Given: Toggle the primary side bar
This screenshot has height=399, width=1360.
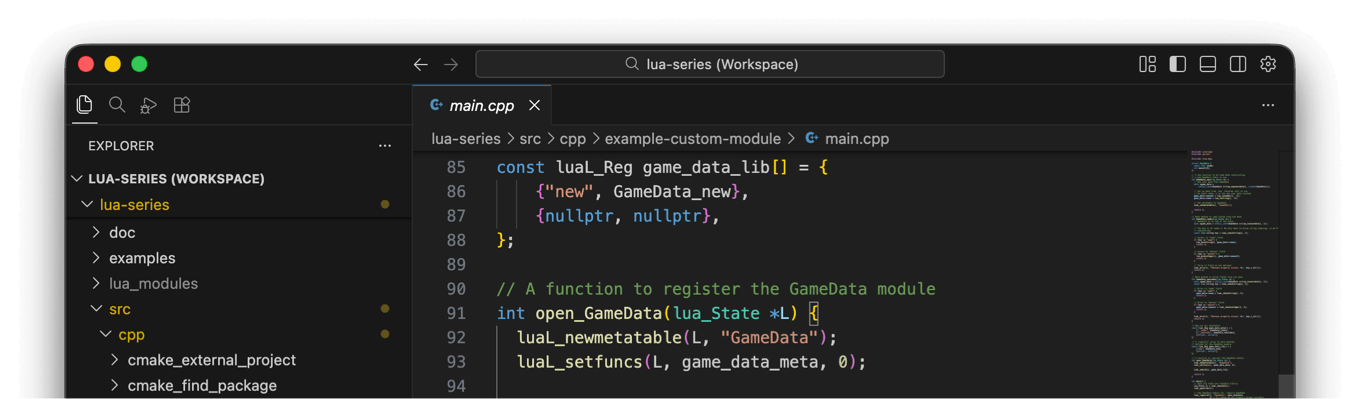Looking at the screenshot, I should click(x=1178, y=64).
